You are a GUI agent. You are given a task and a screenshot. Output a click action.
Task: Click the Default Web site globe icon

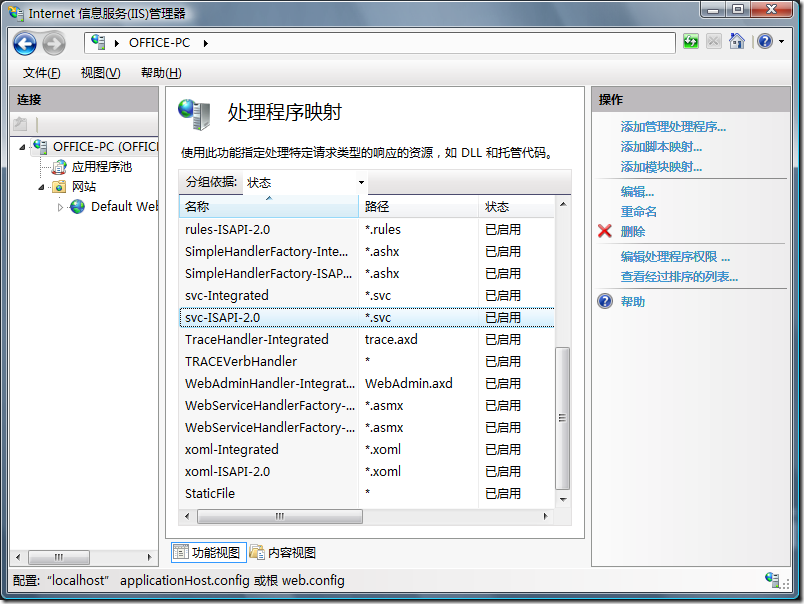click(x=78, y=207)
